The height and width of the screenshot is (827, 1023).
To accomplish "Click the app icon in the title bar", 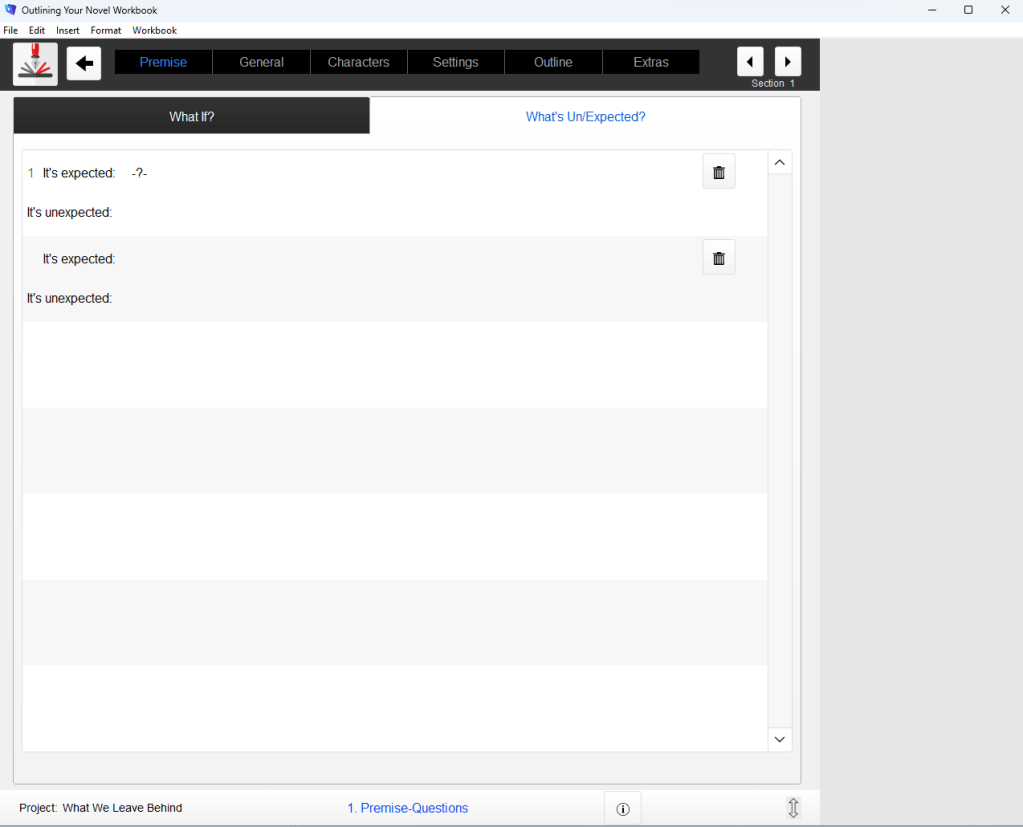I will point(10,10).
